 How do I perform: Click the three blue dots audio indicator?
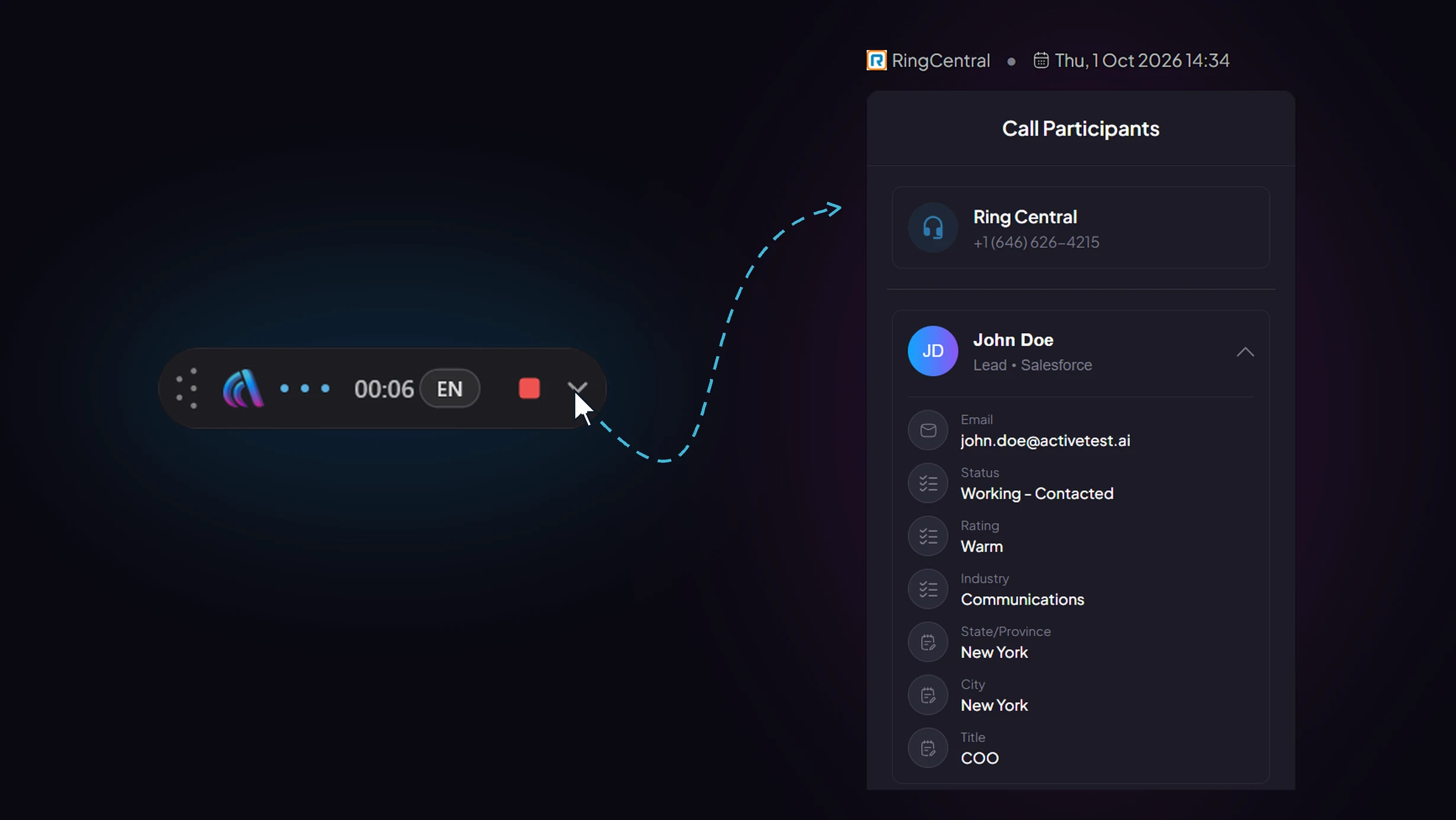tap(305, 388)
